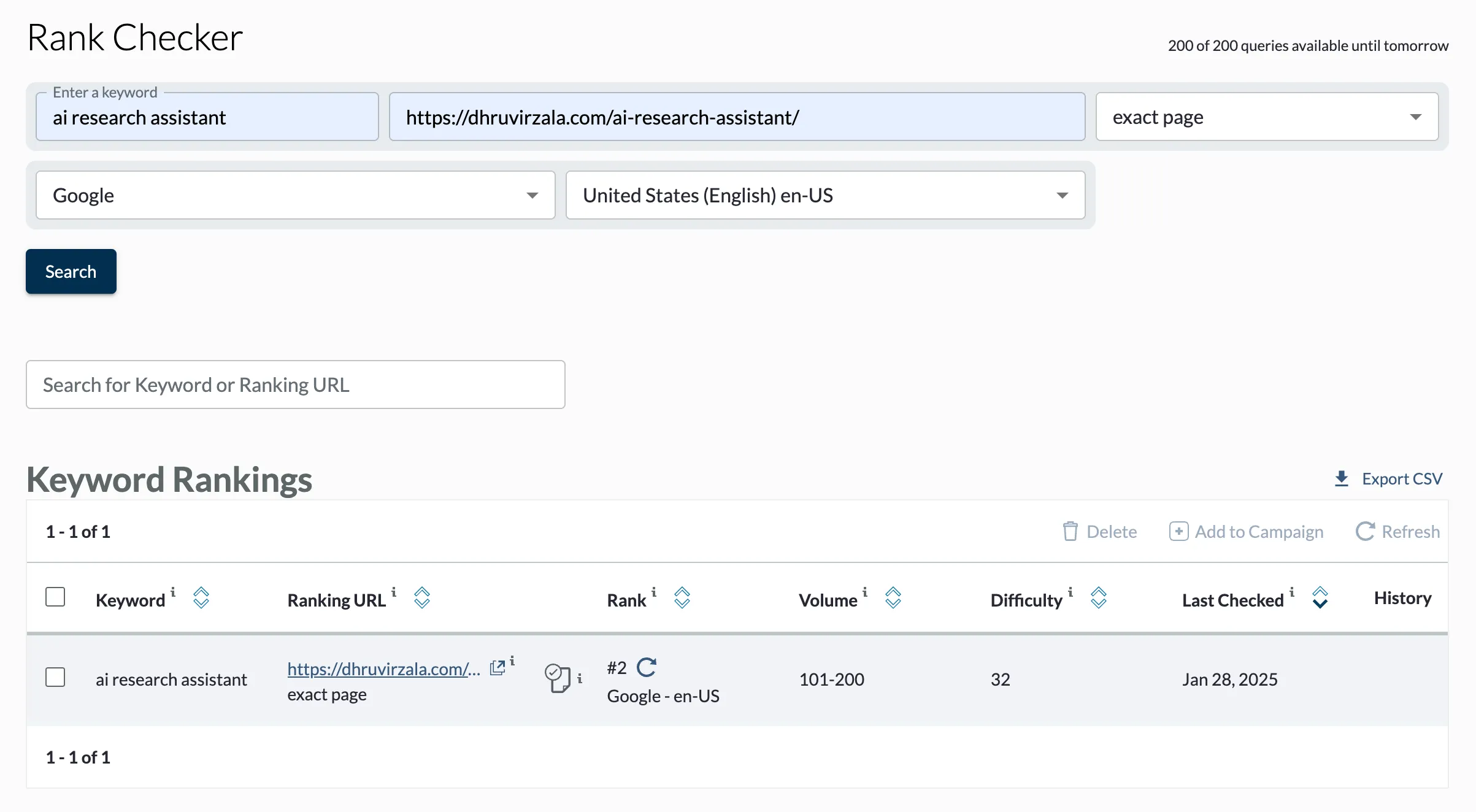Click info icon next to Volume header
Screen dimensions: 1476x812
(x=865, y=592)
